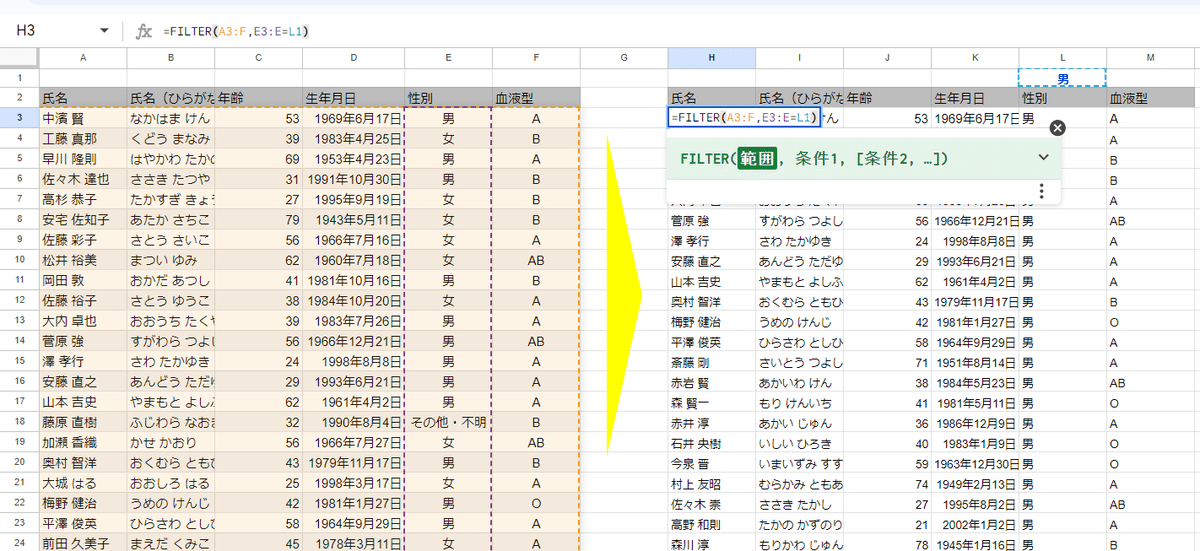The image size is (1200, 551).
Task: Click the editing cell H3 with FILTER formula
Action: pos(744,118)
